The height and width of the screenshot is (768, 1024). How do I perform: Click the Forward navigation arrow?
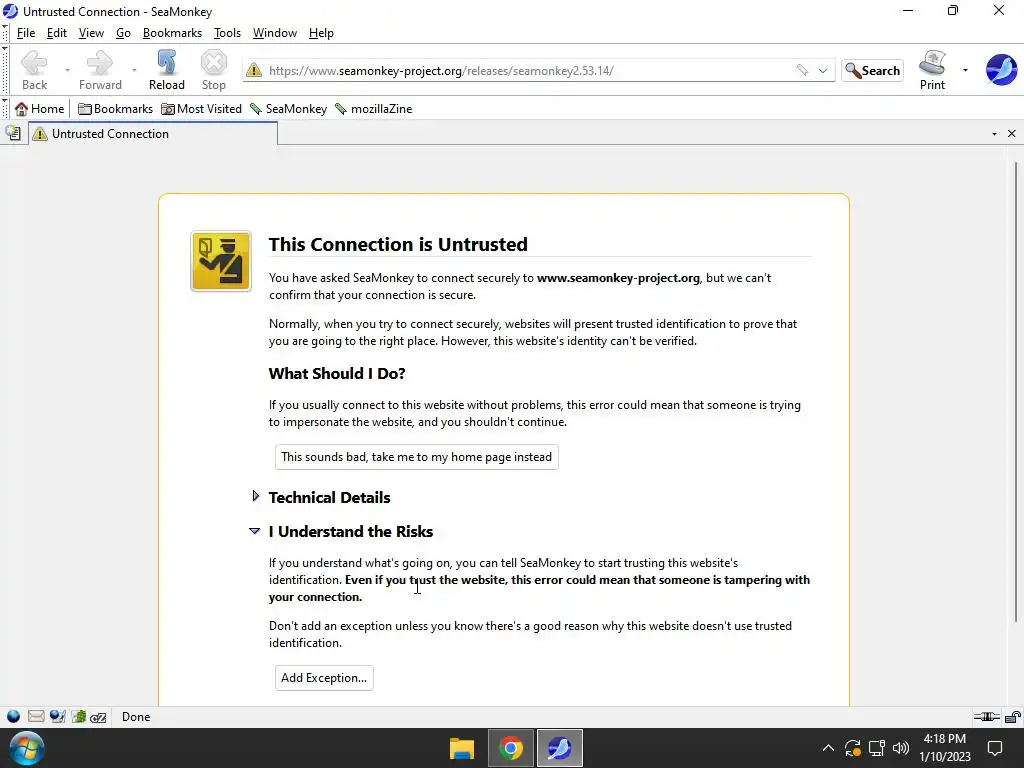100,71
